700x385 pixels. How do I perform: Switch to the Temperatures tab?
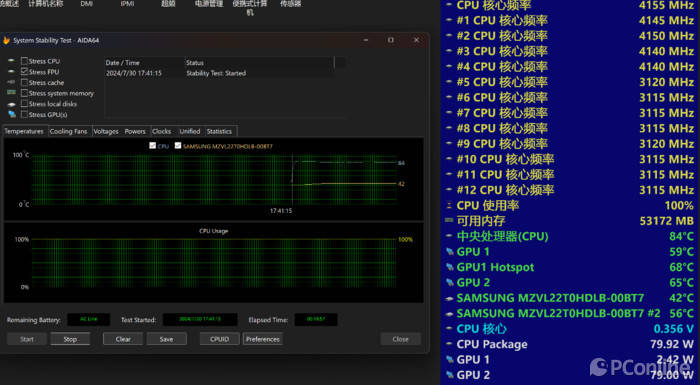point(24,131)
